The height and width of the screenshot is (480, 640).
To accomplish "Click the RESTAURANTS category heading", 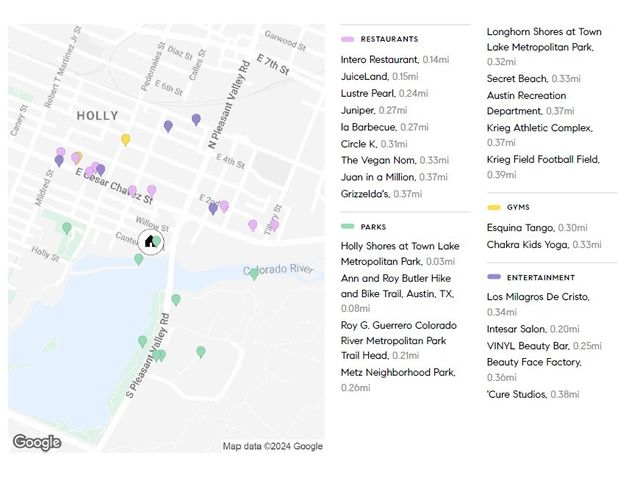I will (389, 39).
